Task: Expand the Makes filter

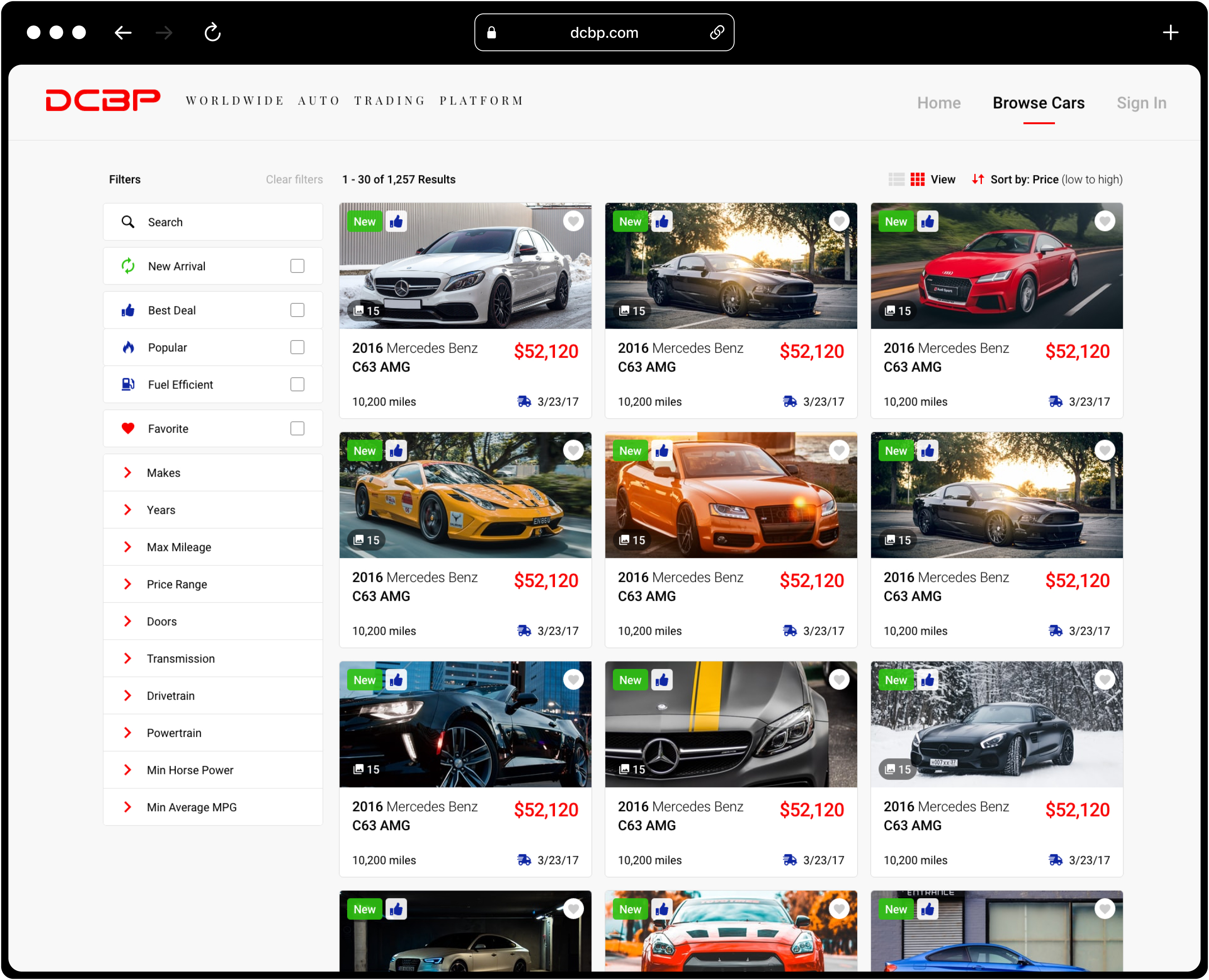Action: pyautogui.click(x=213, y=472)
